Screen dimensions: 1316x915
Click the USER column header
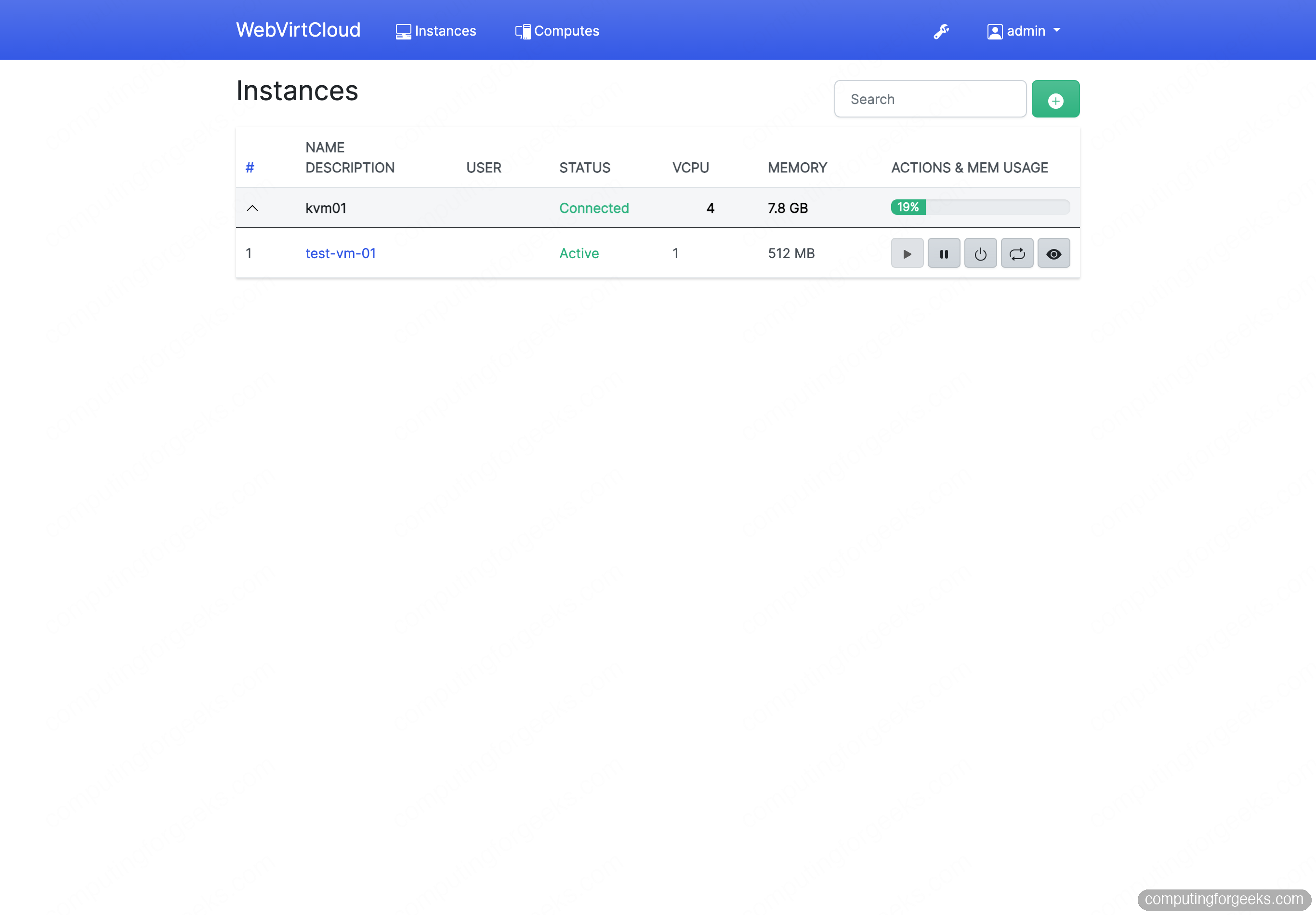pyautogui.click(x=483, y=167)
